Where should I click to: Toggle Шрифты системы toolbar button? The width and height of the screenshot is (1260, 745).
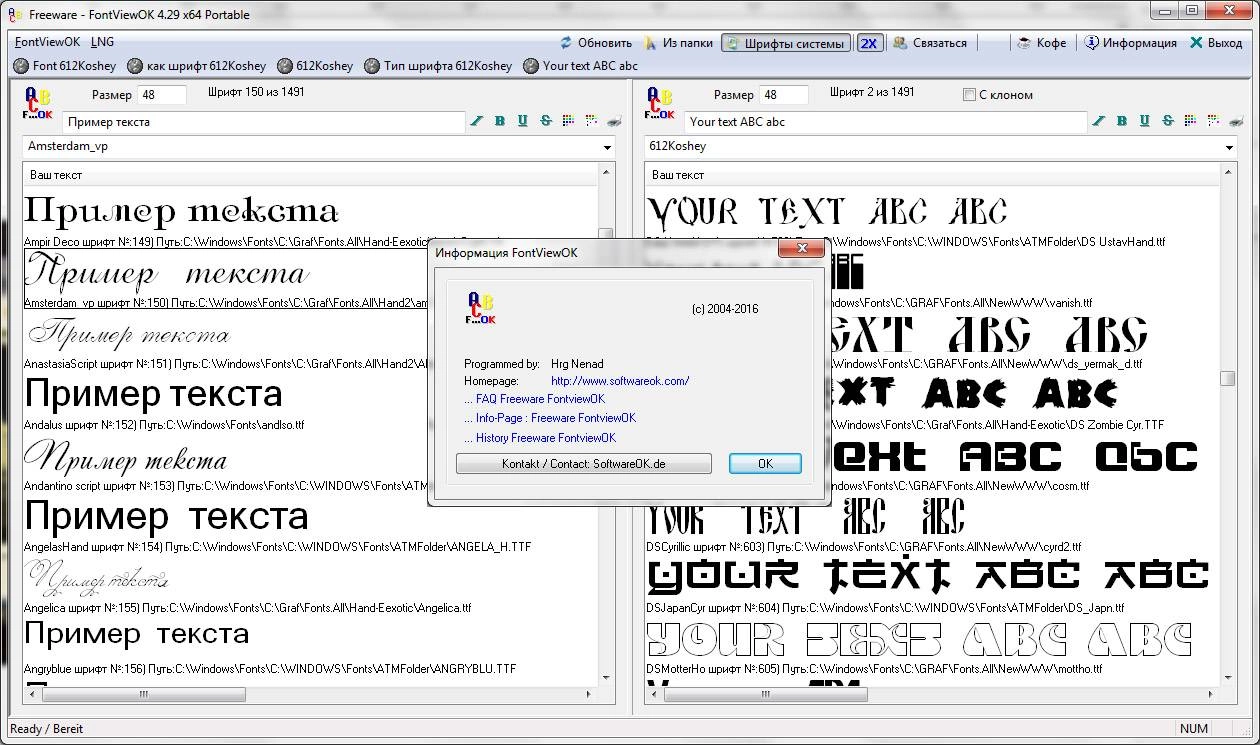786,43
